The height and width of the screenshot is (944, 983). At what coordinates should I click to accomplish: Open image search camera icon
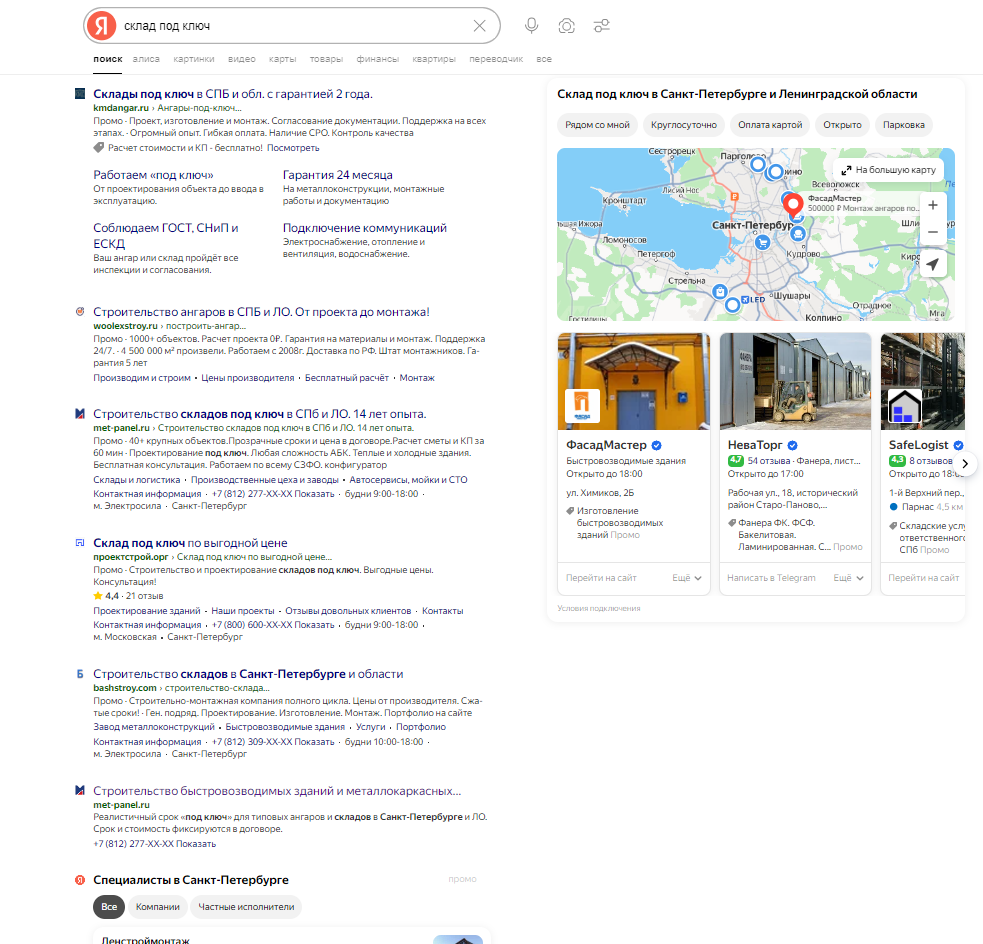pos(567,26)
